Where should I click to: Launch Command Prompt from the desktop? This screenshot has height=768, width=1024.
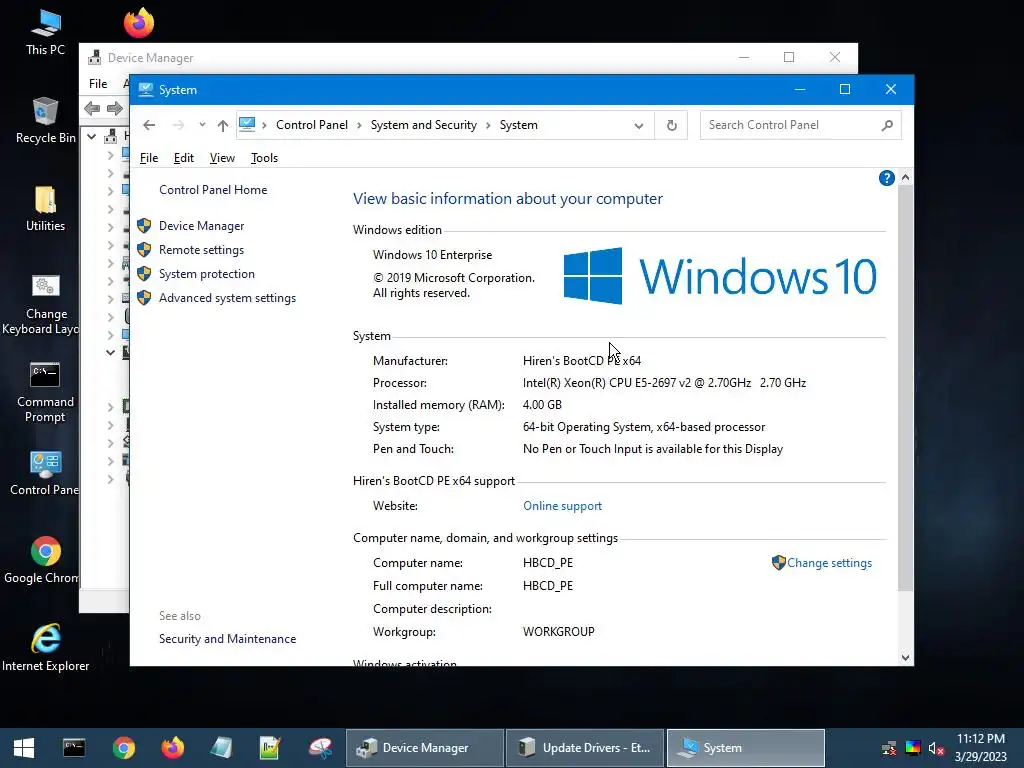tap(45, 392)
